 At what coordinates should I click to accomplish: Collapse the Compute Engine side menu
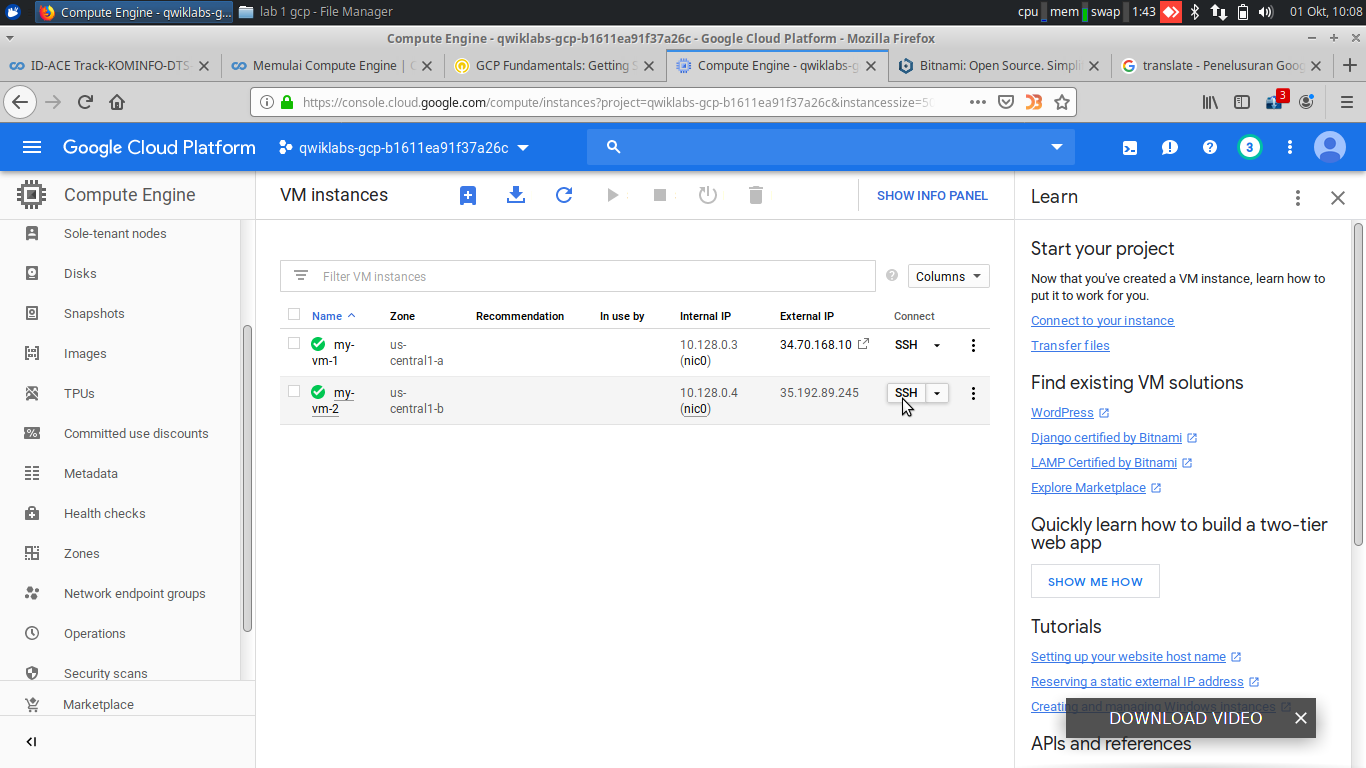[31, 742]
